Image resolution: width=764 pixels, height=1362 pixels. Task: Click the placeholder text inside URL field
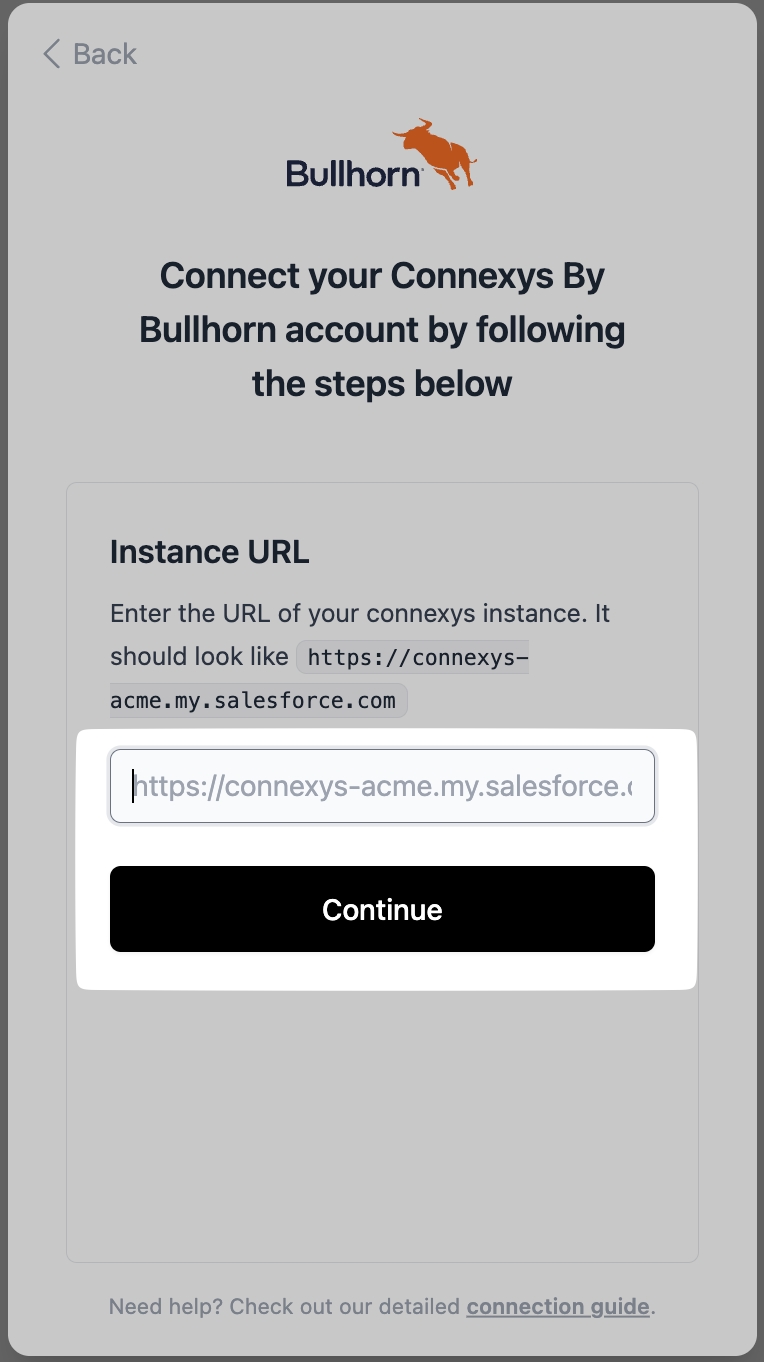click(x=384, y=787)
